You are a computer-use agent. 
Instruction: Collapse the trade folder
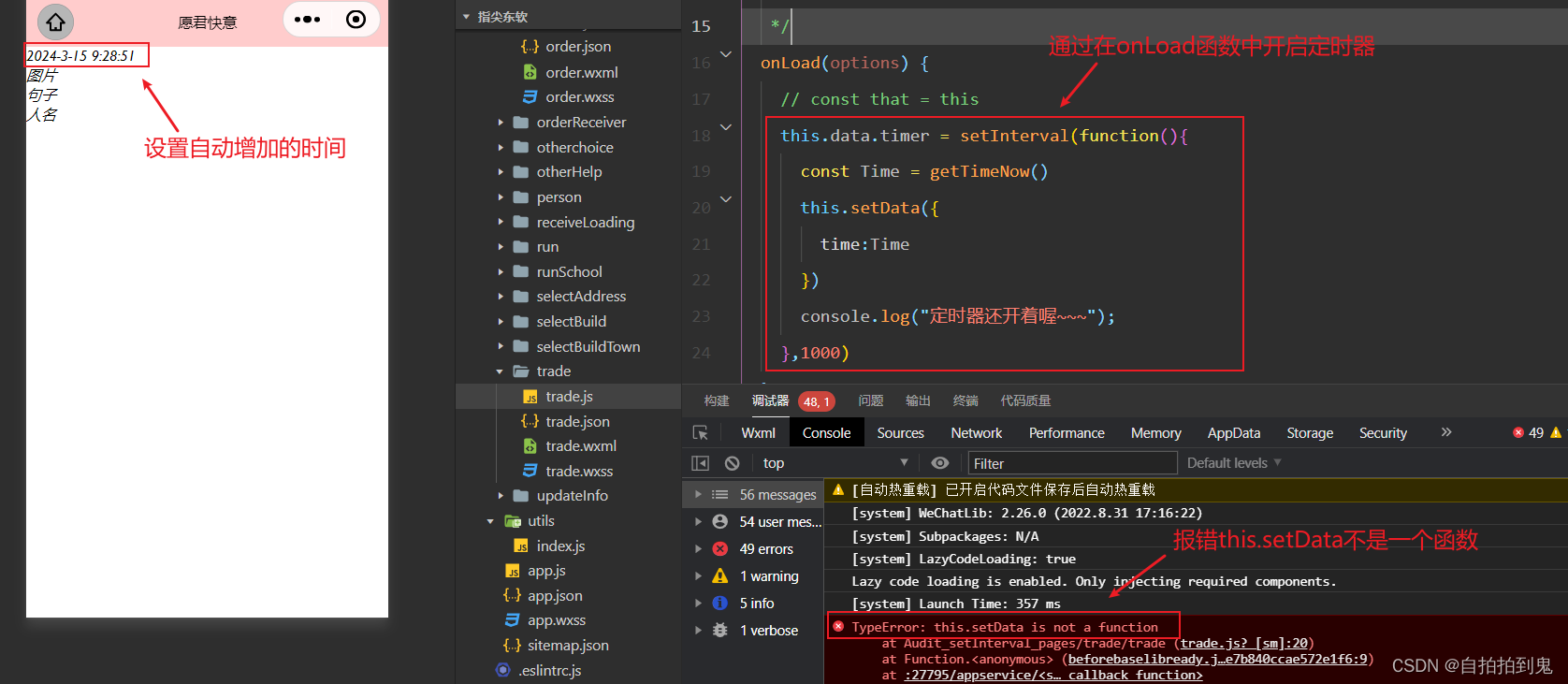(x=500, y=371)
